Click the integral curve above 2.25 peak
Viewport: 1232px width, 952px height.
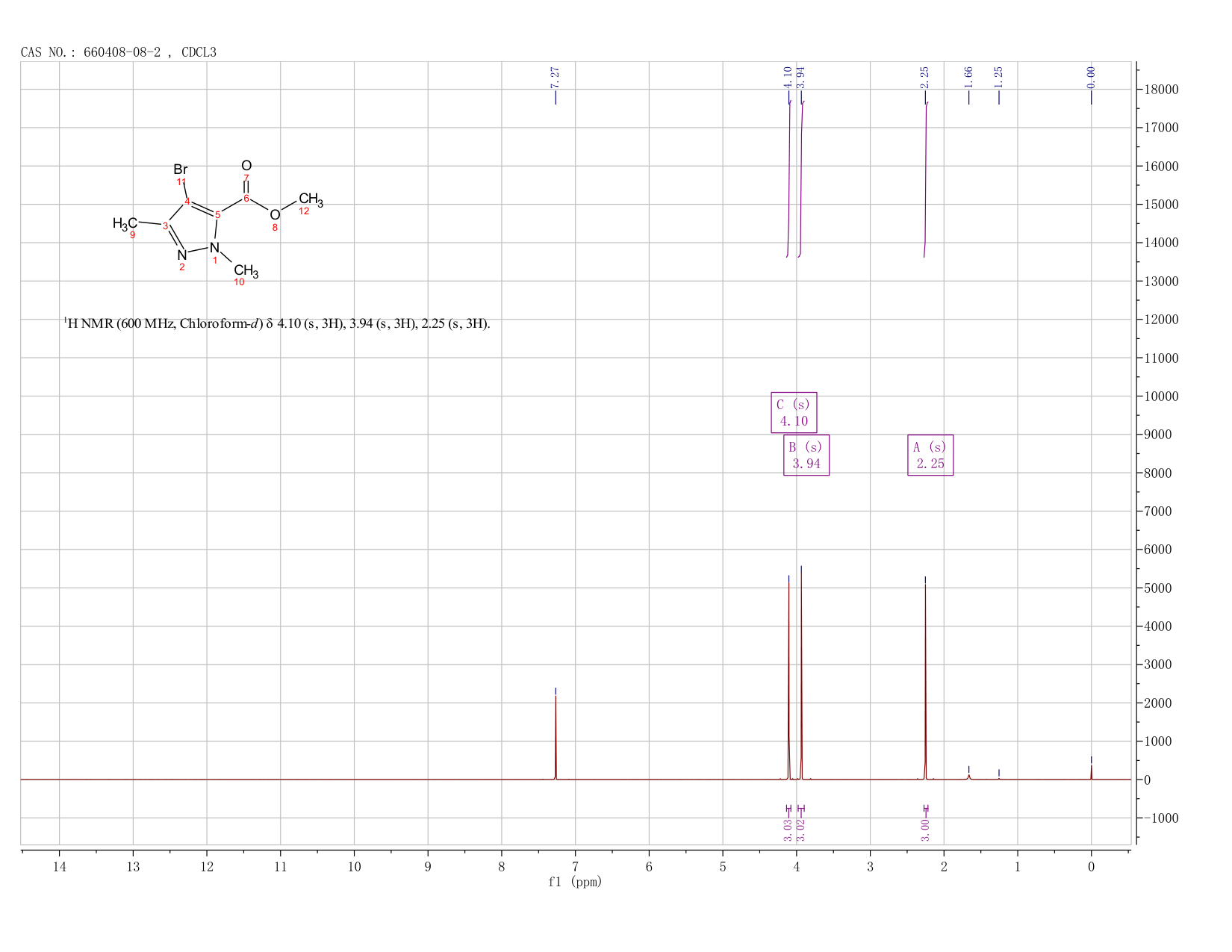point(926,179)
